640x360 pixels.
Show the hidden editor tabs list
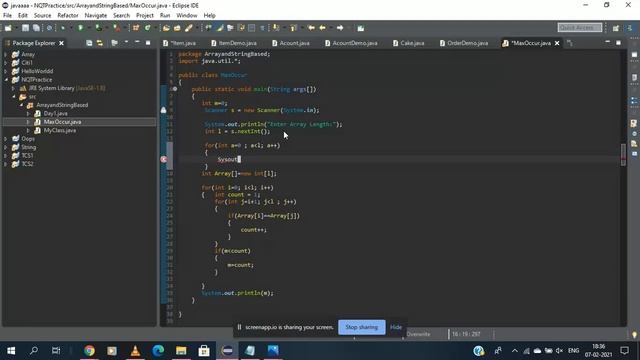tap(570, 43)
